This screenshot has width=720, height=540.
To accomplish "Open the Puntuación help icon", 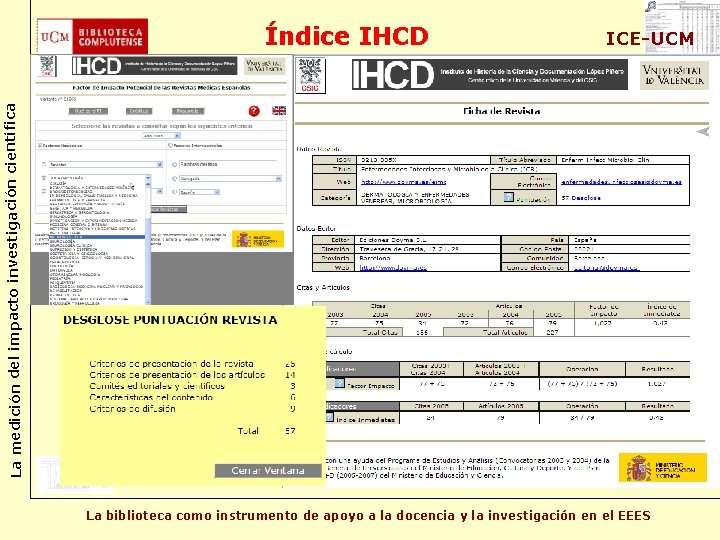I will tap(508, 197).
